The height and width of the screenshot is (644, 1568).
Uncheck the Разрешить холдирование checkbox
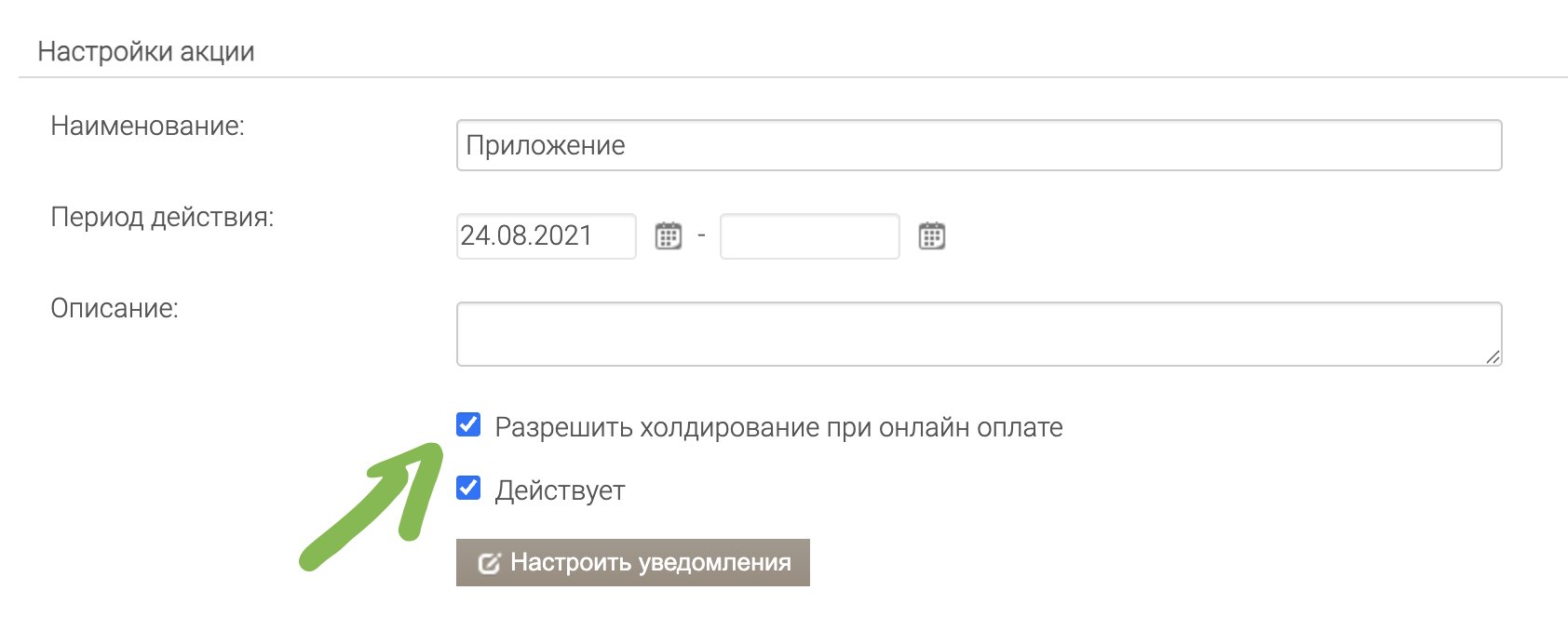(x=468, y=425)
